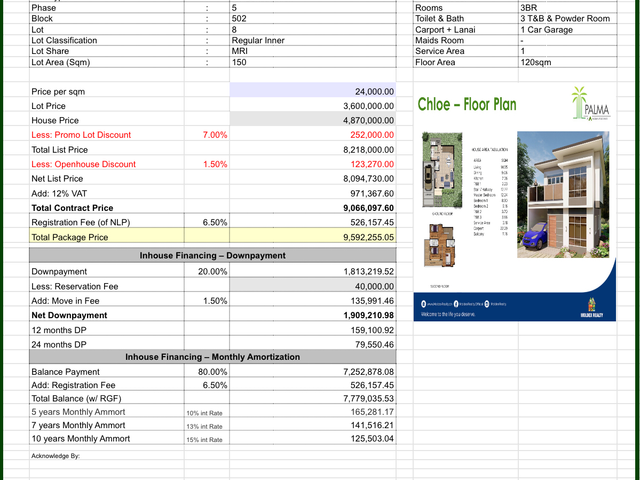Click the Chloe – Floor Plan title
640x480 pixels.
pos(467,104)
